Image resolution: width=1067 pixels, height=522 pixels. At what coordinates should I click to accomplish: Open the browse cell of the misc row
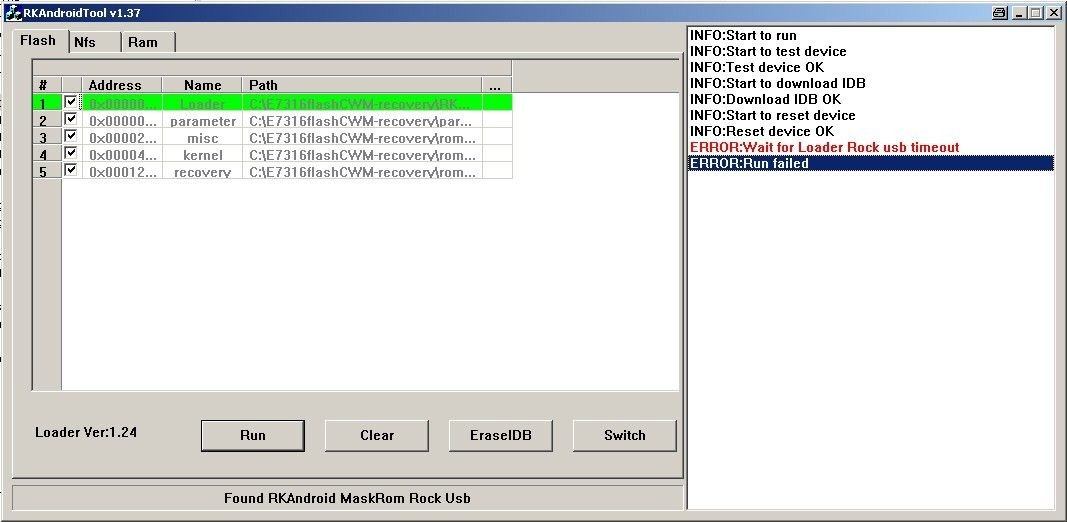click(x=497, y=137)
